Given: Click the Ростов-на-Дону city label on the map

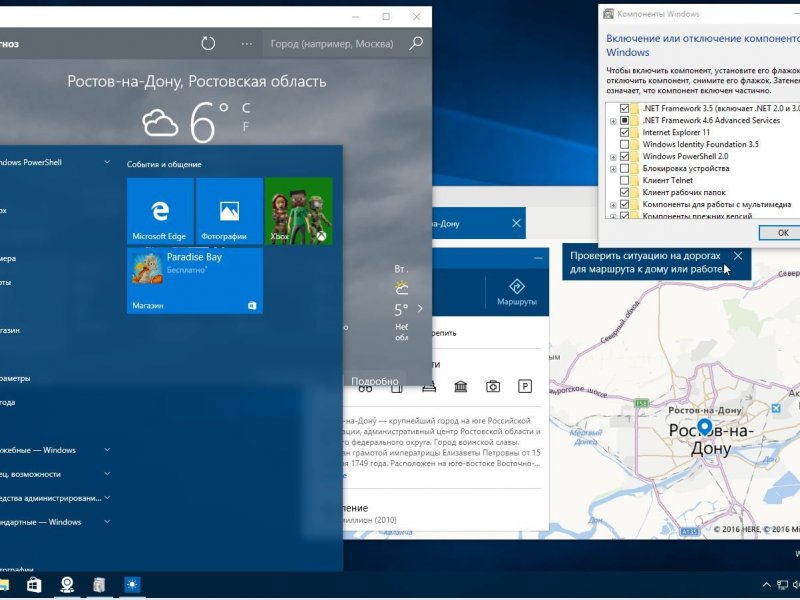Looking at the screenshot, I should (x=710, y=439).
